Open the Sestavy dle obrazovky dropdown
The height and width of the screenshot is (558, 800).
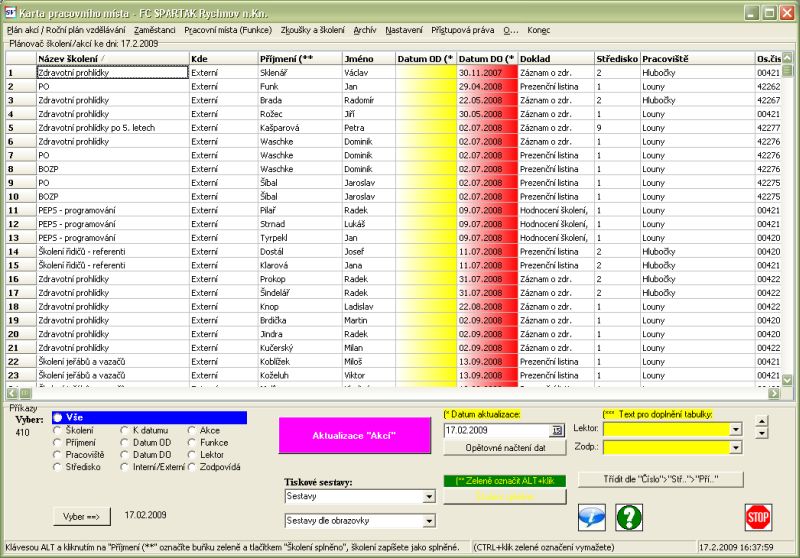[429, 521]
